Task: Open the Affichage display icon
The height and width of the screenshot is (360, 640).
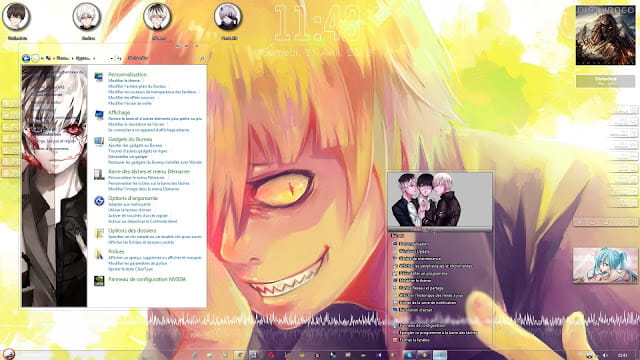Action: tap(99, 115)
